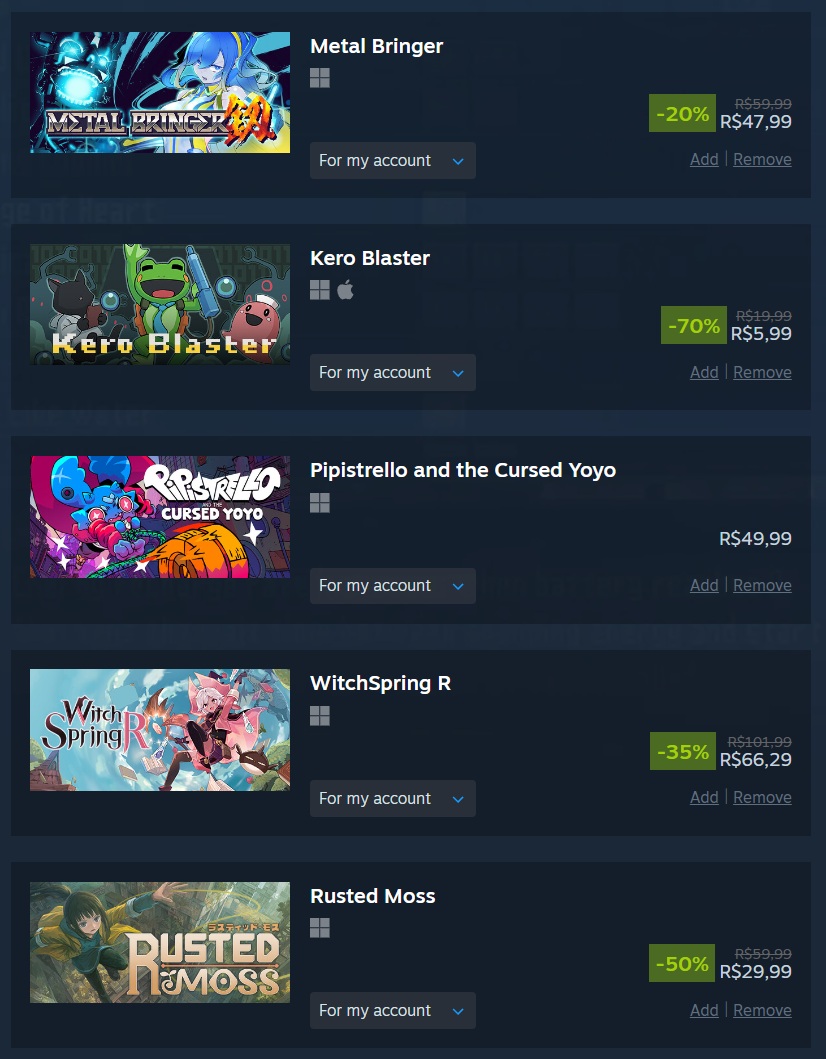Click the Apple macOS icon under Kero Blaster

(x=345, y=290)
